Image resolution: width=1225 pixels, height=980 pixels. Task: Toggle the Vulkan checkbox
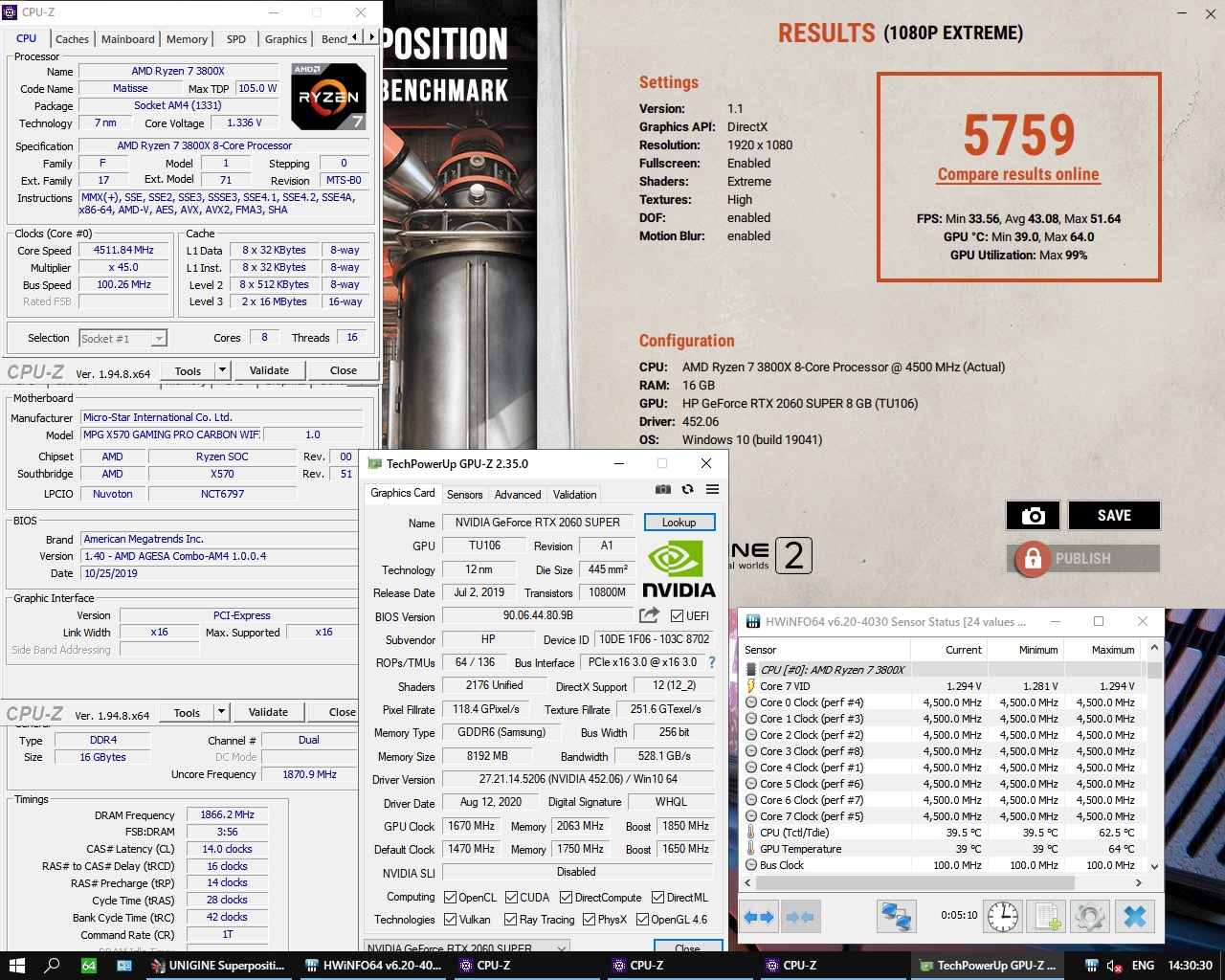[451, 920]
